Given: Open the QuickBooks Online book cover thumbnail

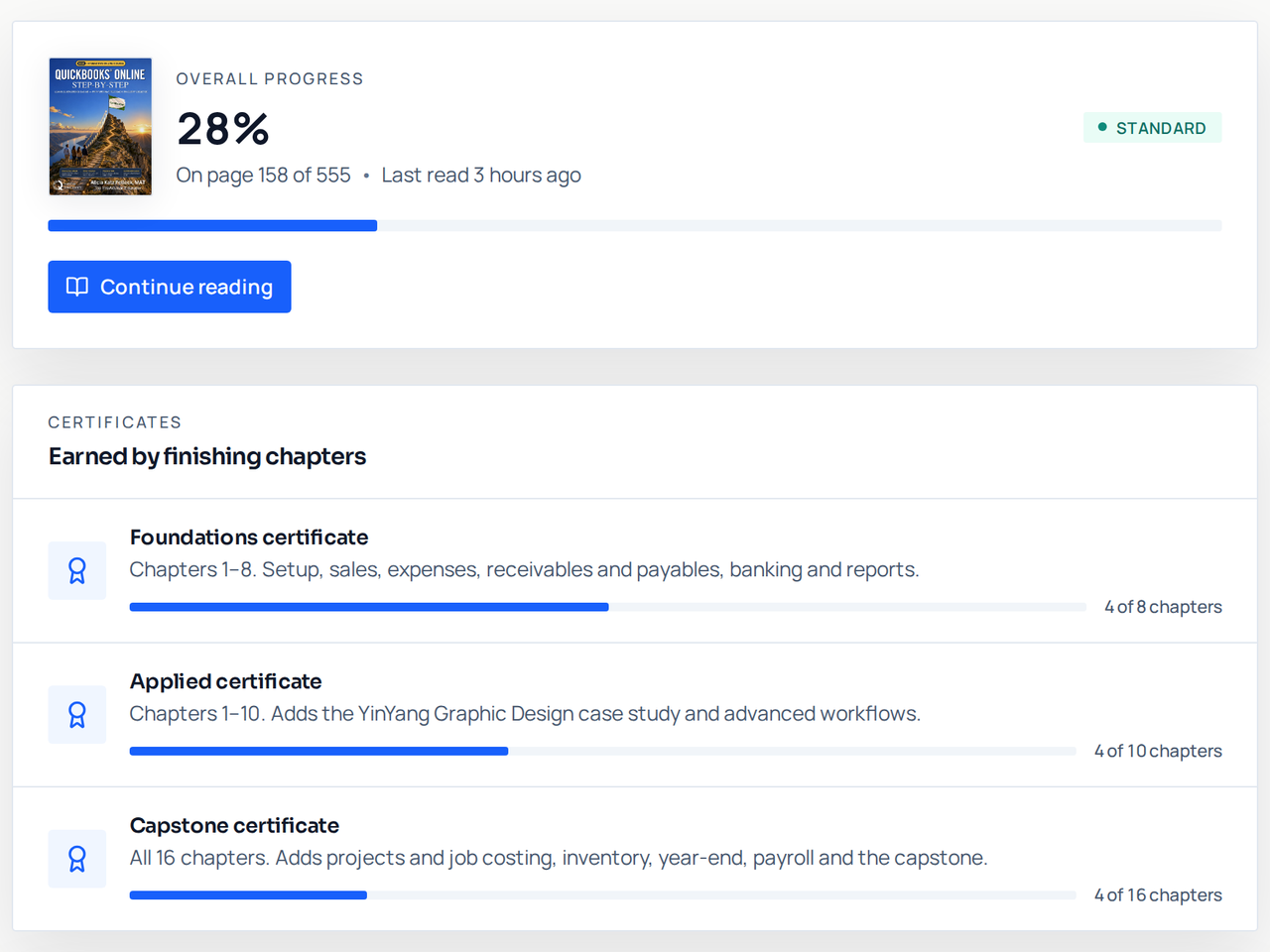Looking at the screenshot, I should 100,126.
